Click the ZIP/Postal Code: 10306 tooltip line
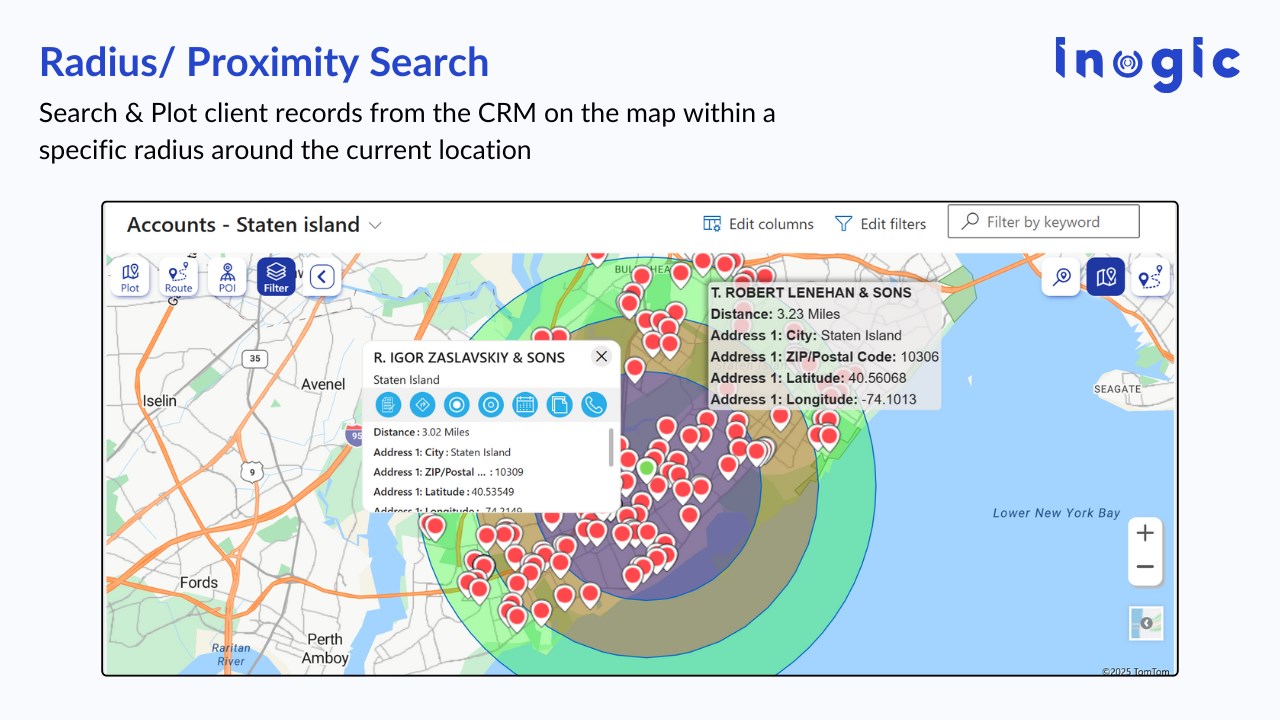This screenshot has height=720, width=1280. (x=825, y=356)
